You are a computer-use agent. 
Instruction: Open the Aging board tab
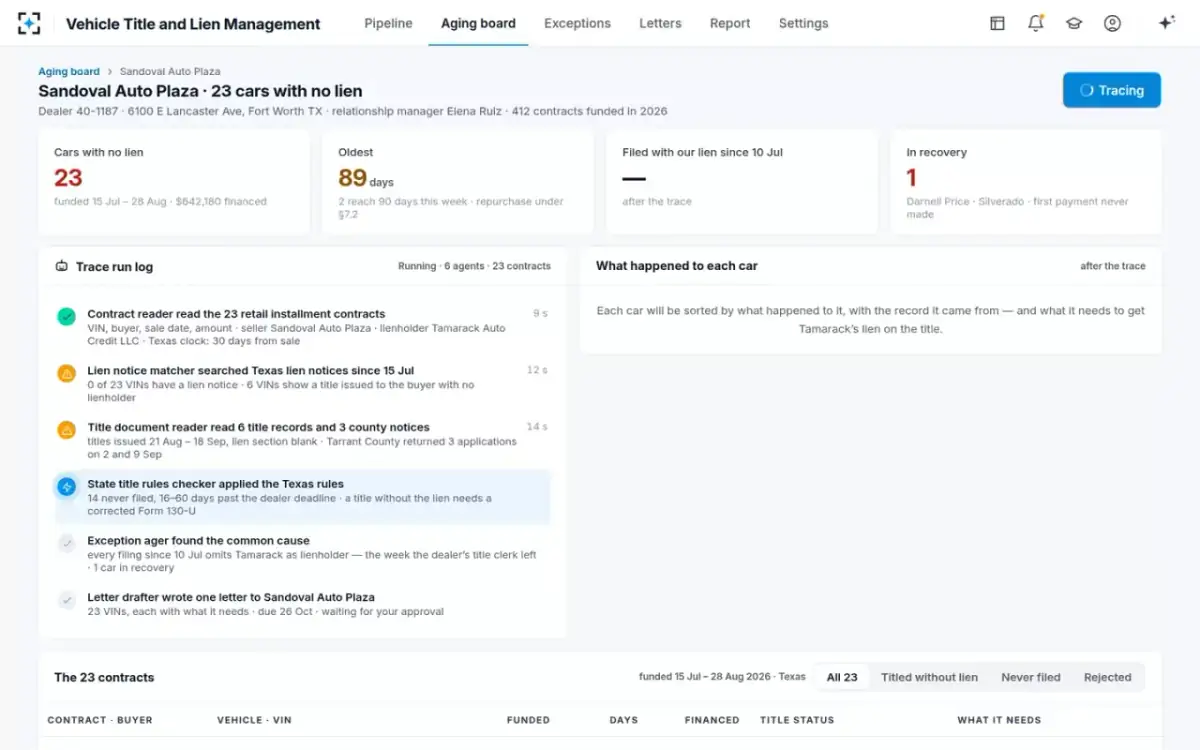tap(478, 23)
